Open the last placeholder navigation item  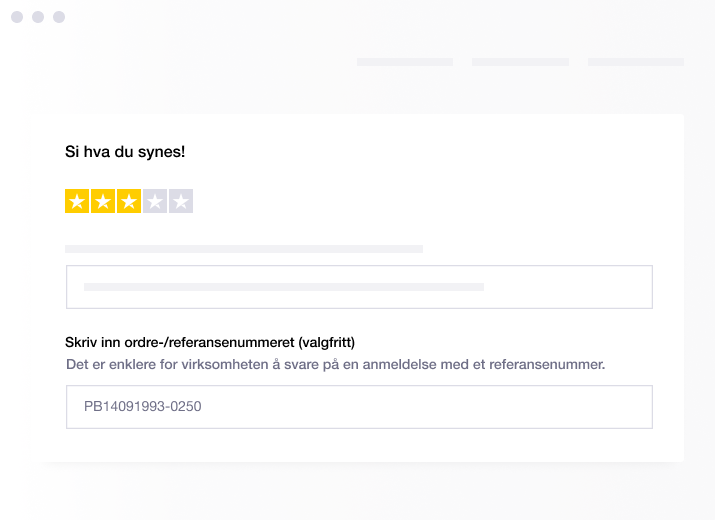coord(636,62)
